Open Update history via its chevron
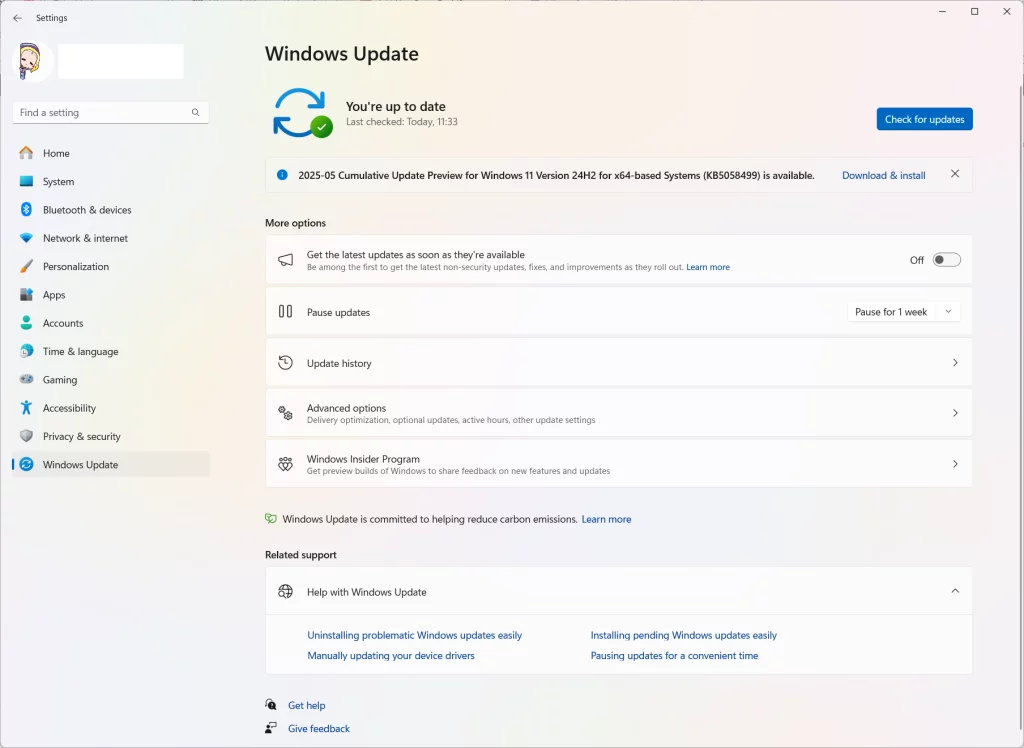The width and height of the screenshot is (1024, 748). click(955, 363)
